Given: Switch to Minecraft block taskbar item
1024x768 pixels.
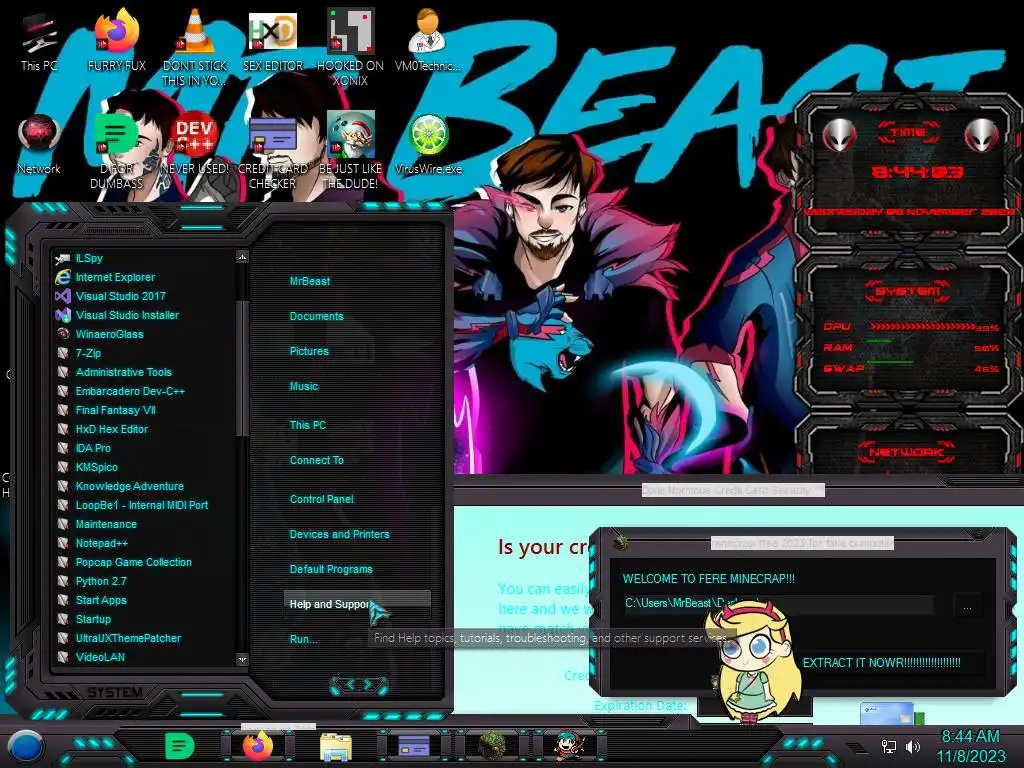Looking at the screenshot, I should pyautogui.click(x=492, y=746).
